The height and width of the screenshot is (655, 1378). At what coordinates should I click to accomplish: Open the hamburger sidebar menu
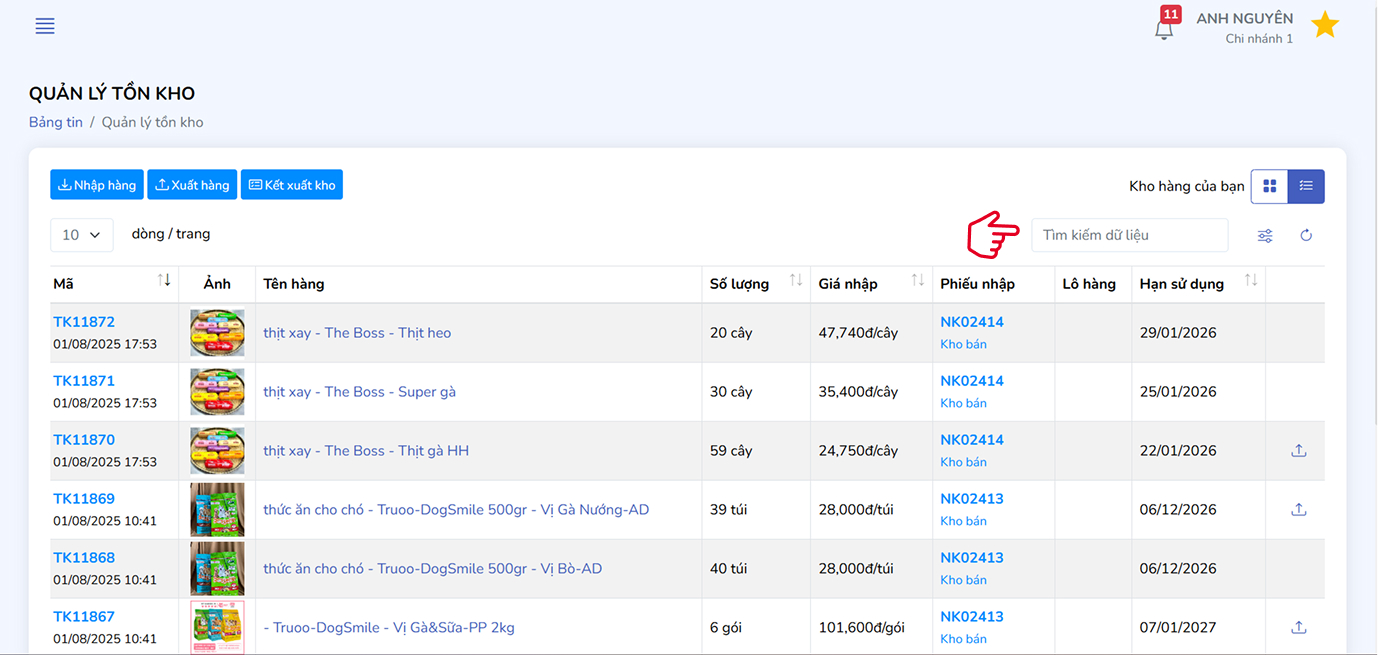tap(45, 26)
